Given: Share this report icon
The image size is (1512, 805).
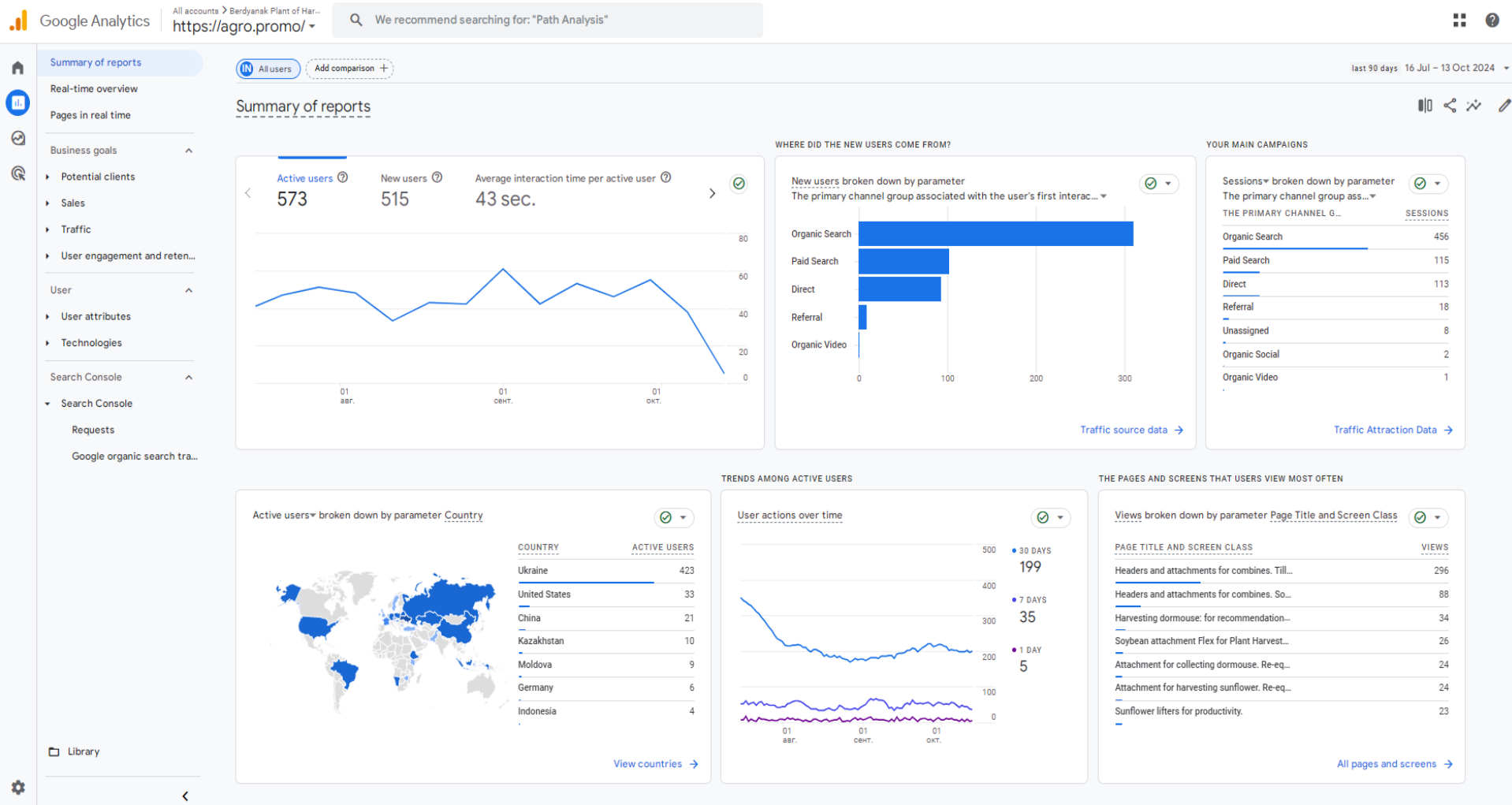Looking at the screenshot, I should pos(1450,106).
